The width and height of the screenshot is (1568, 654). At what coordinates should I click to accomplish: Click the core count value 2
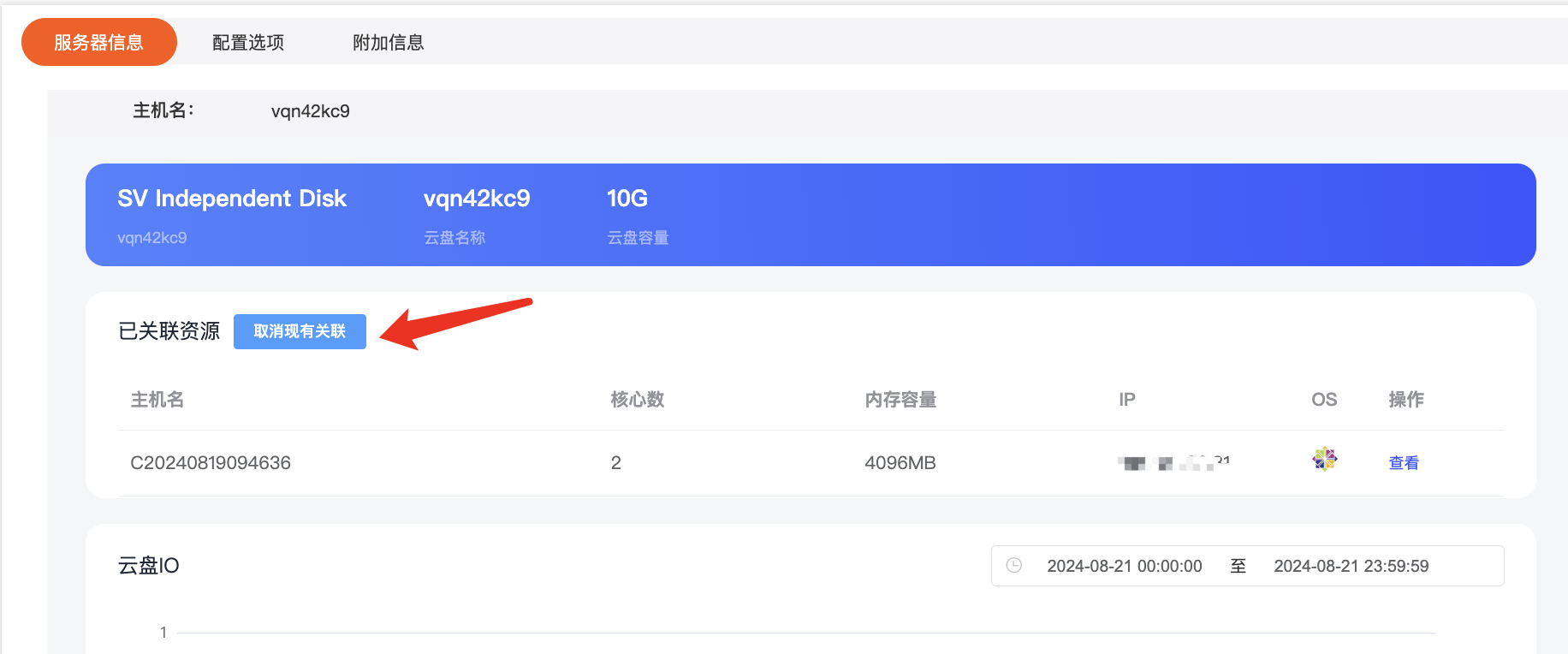(616, 463)
